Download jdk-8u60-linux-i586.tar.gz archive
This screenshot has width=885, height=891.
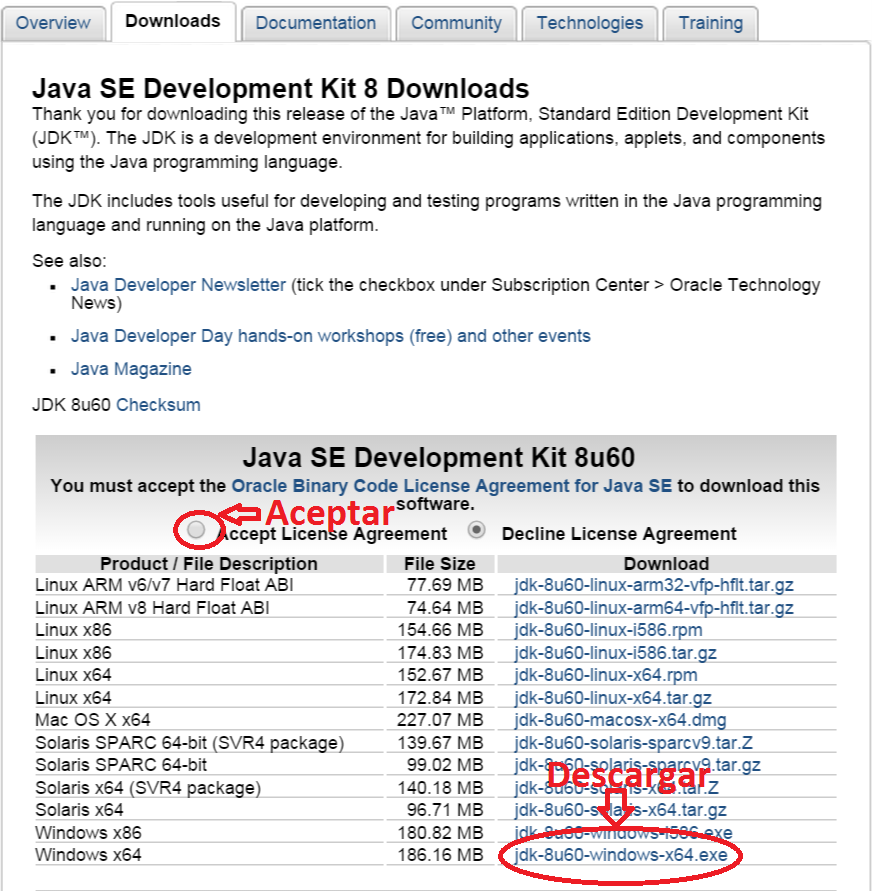tap(615, 653)
